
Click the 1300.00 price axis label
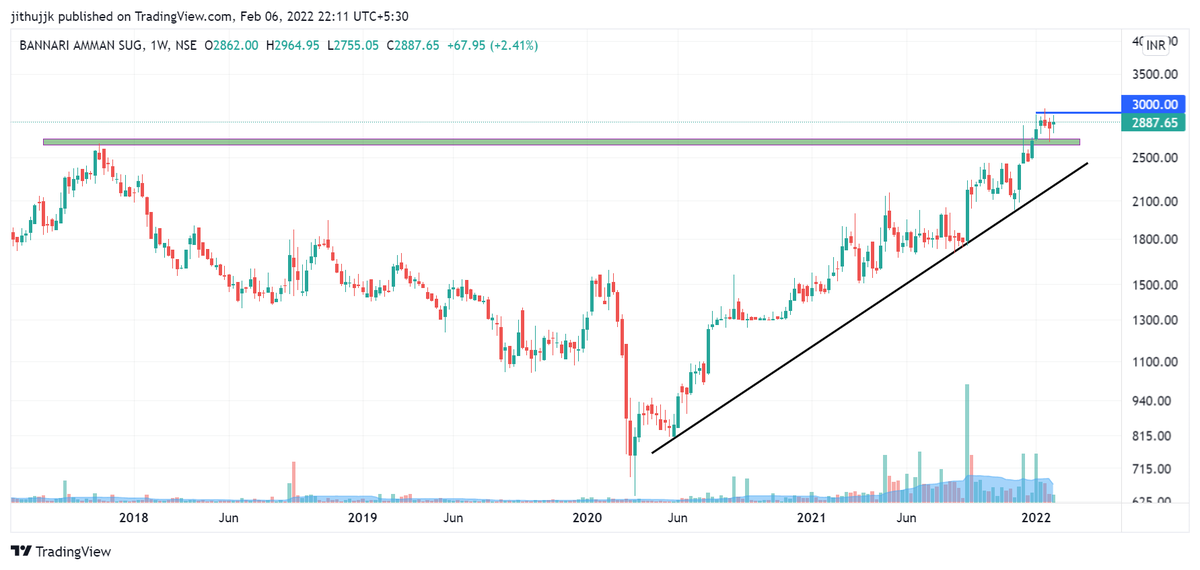point(1155,321)
